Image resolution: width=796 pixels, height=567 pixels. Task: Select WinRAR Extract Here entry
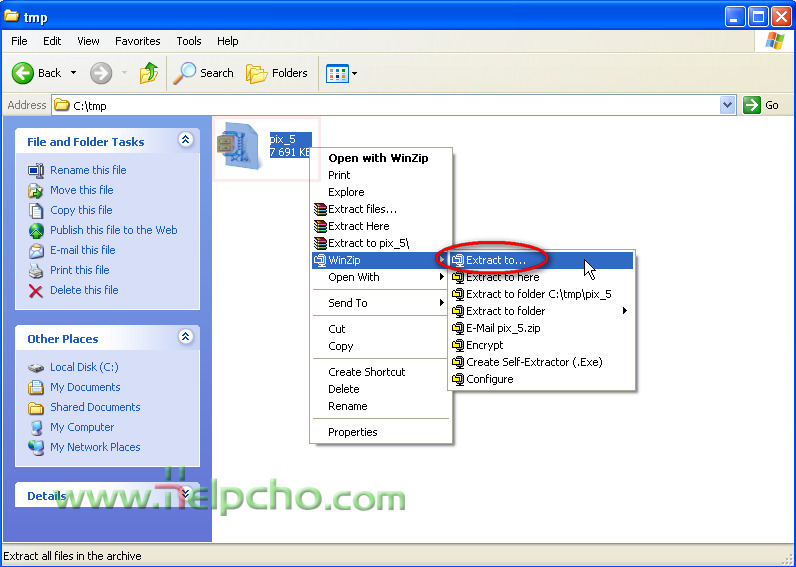pyautogui.click(x=381, y=226)
